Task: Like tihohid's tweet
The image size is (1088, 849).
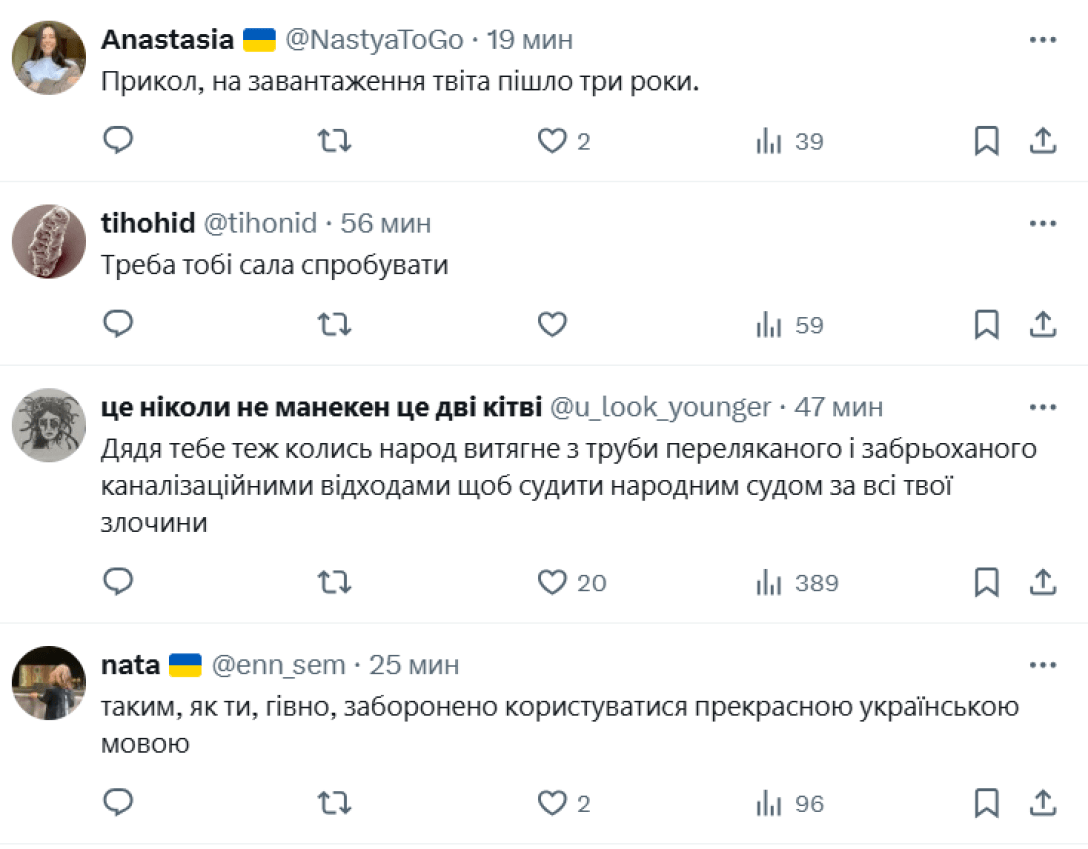Action: pos(553,324)
